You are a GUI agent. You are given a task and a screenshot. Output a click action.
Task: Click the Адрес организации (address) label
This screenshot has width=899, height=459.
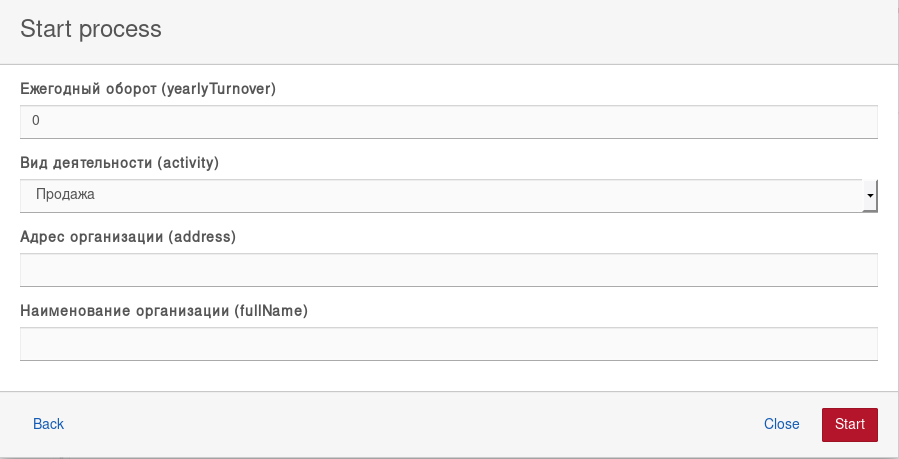(x=128, y=237)
